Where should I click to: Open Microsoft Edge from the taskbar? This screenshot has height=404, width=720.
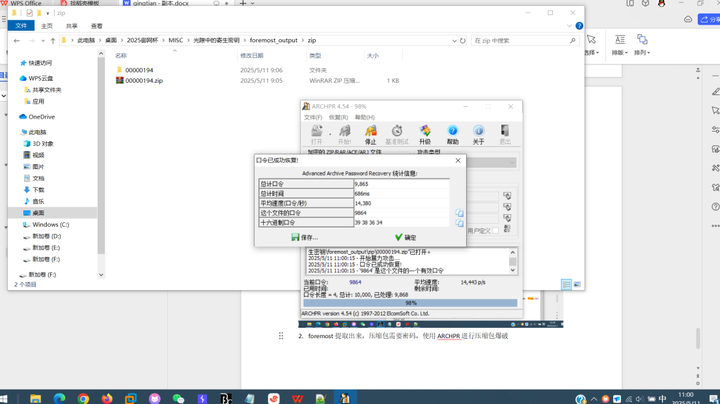[59, 398]
